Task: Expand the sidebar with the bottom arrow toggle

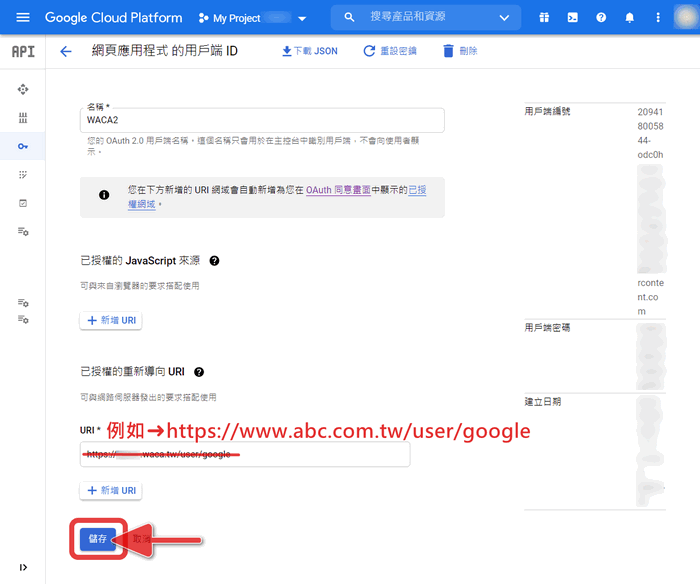Action: [23, 567]
